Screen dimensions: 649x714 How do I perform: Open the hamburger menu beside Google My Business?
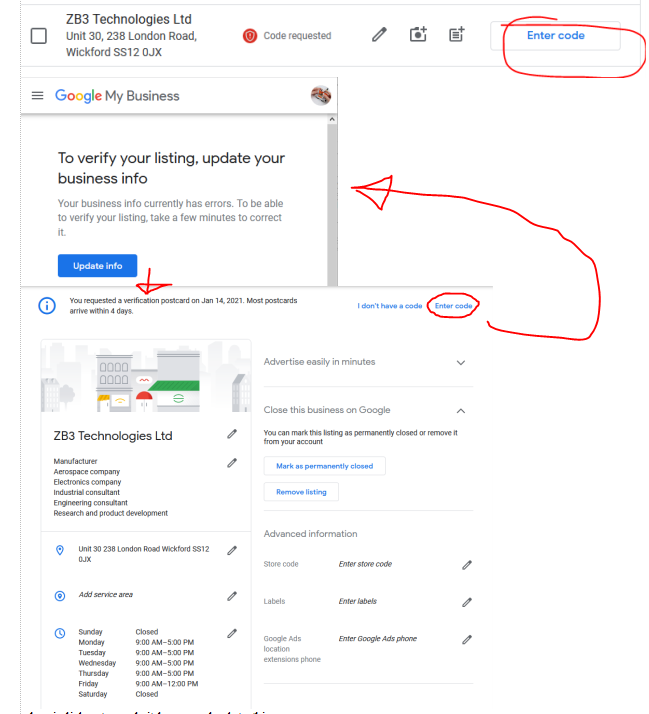(37, 96)
